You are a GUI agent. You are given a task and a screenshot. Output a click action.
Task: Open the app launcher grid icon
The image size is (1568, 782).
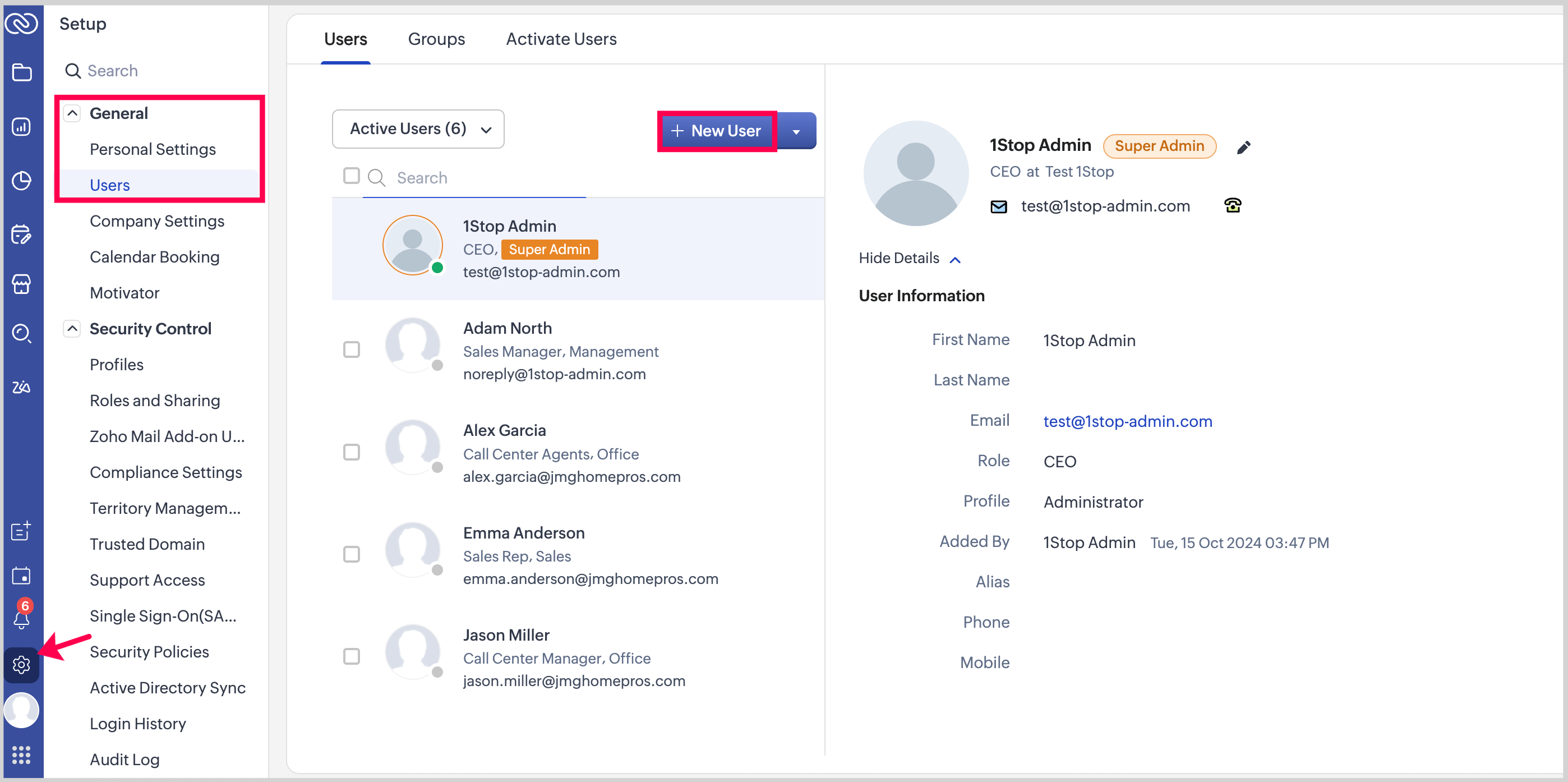coord(21,755)
